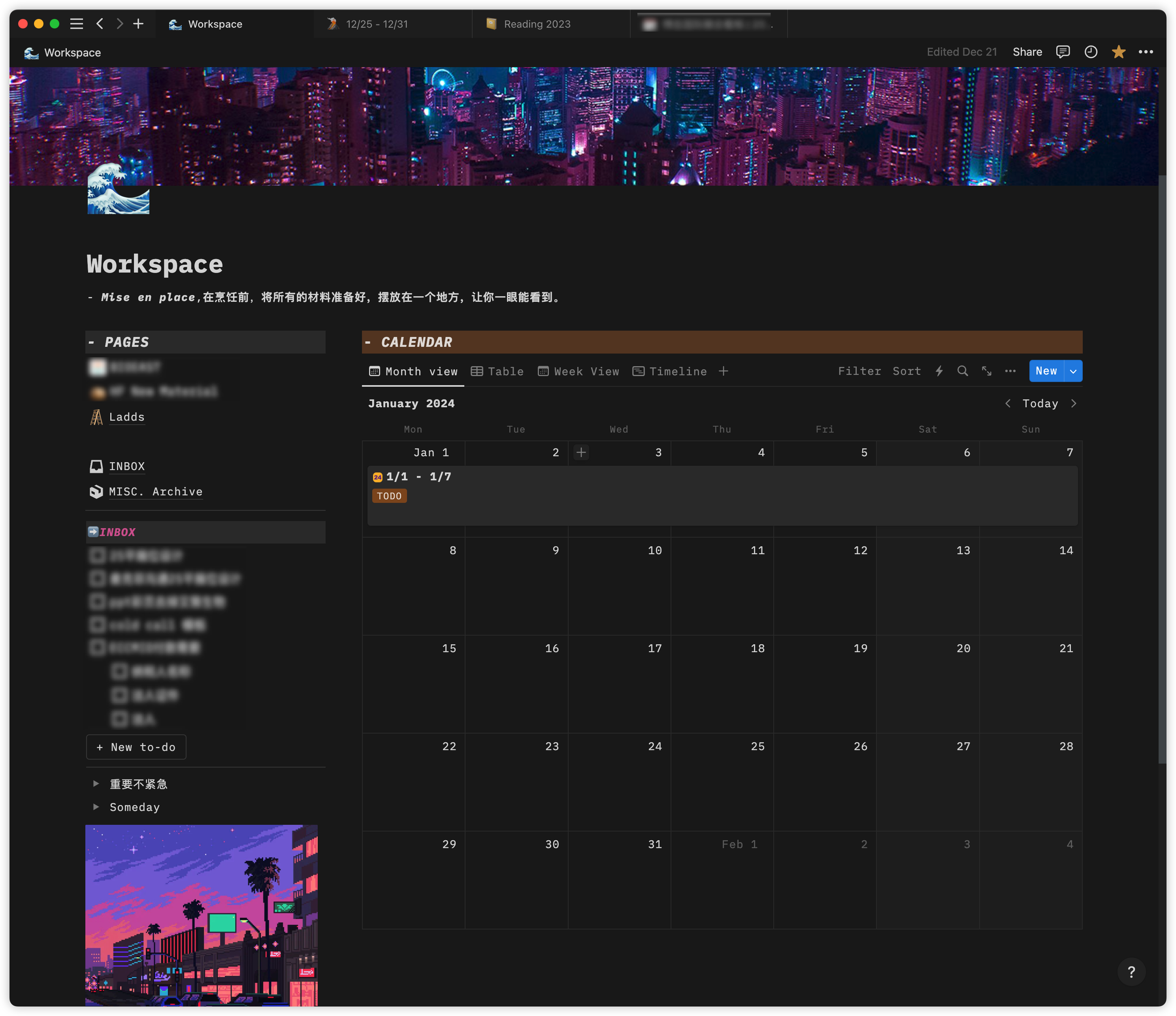The width and height of the screenshot is (1176, 1016).
Task: Switch to Reading 2023 tab
Action: pyautogui.click(x=550, y=24)
